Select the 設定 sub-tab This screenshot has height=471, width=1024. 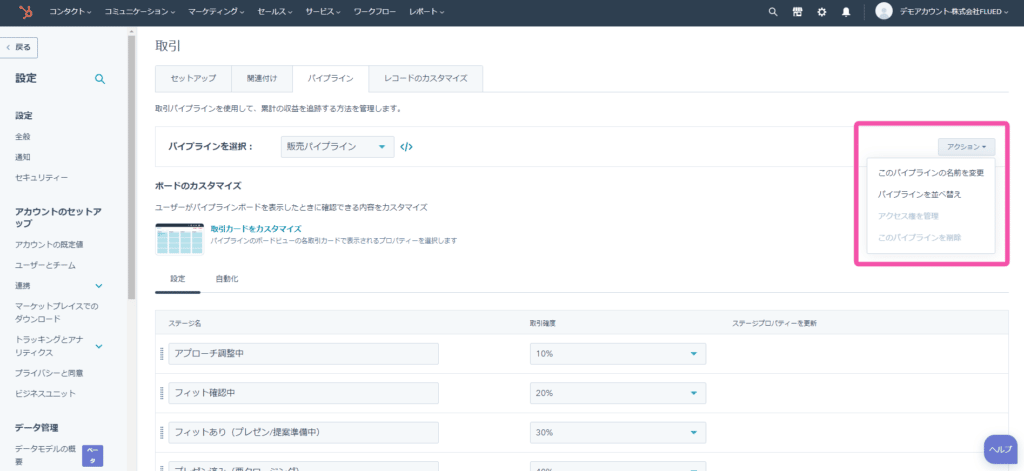[178, 279]
